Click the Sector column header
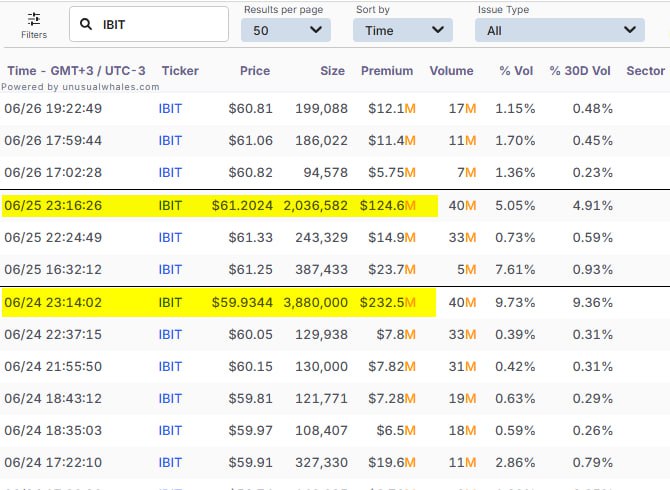This screenshot has height=490, width=670. pyautogui.click(x=646, y=70)
